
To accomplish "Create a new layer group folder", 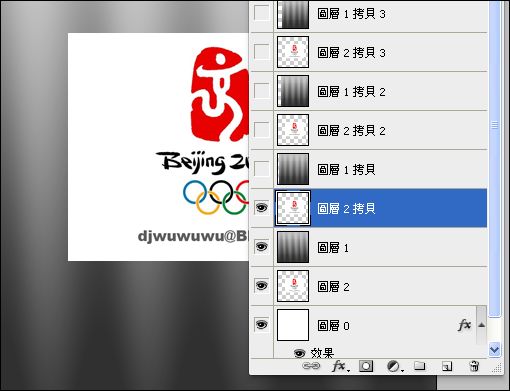I will [420, 366].
